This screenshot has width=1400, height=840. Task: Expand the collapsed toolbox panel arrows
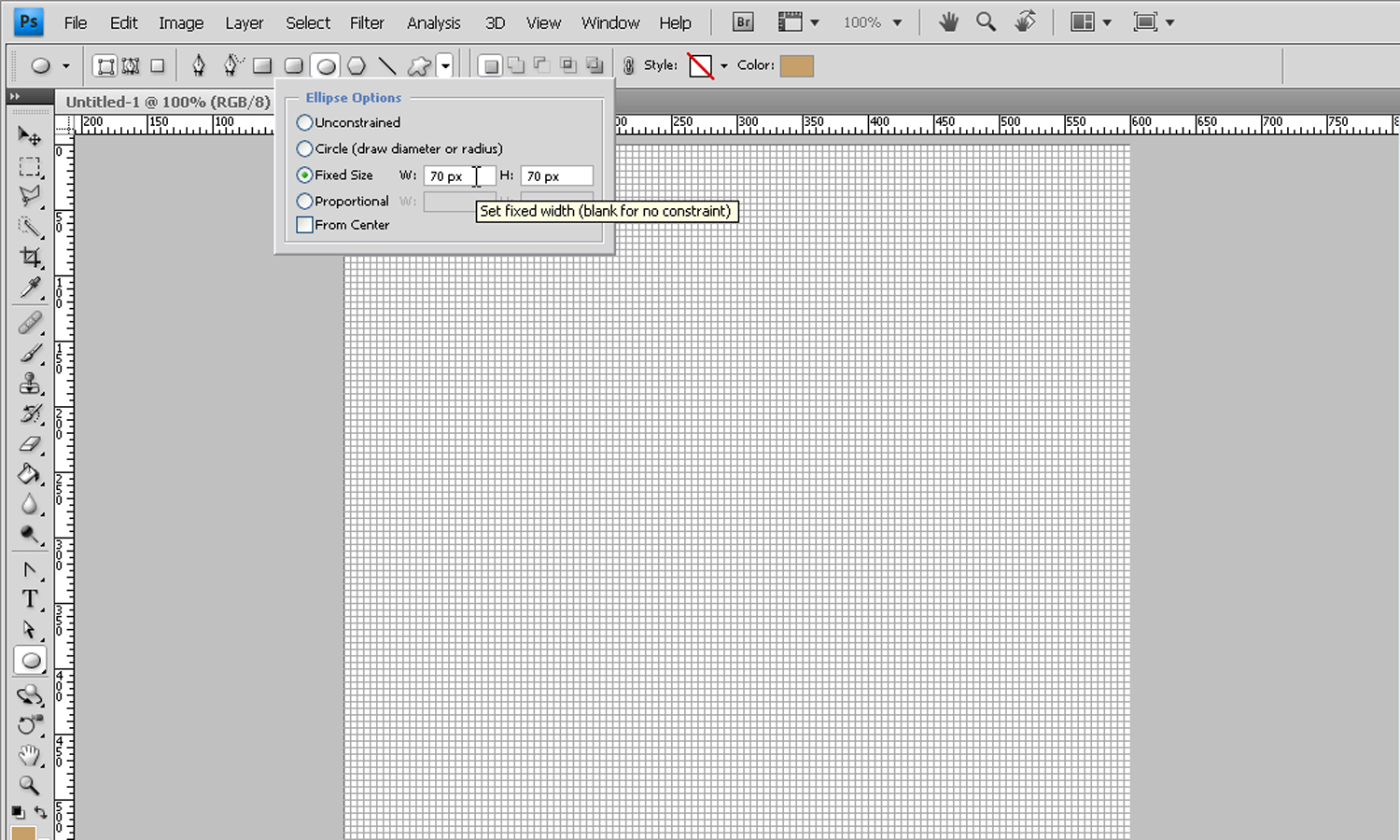(x=15, y=96)
